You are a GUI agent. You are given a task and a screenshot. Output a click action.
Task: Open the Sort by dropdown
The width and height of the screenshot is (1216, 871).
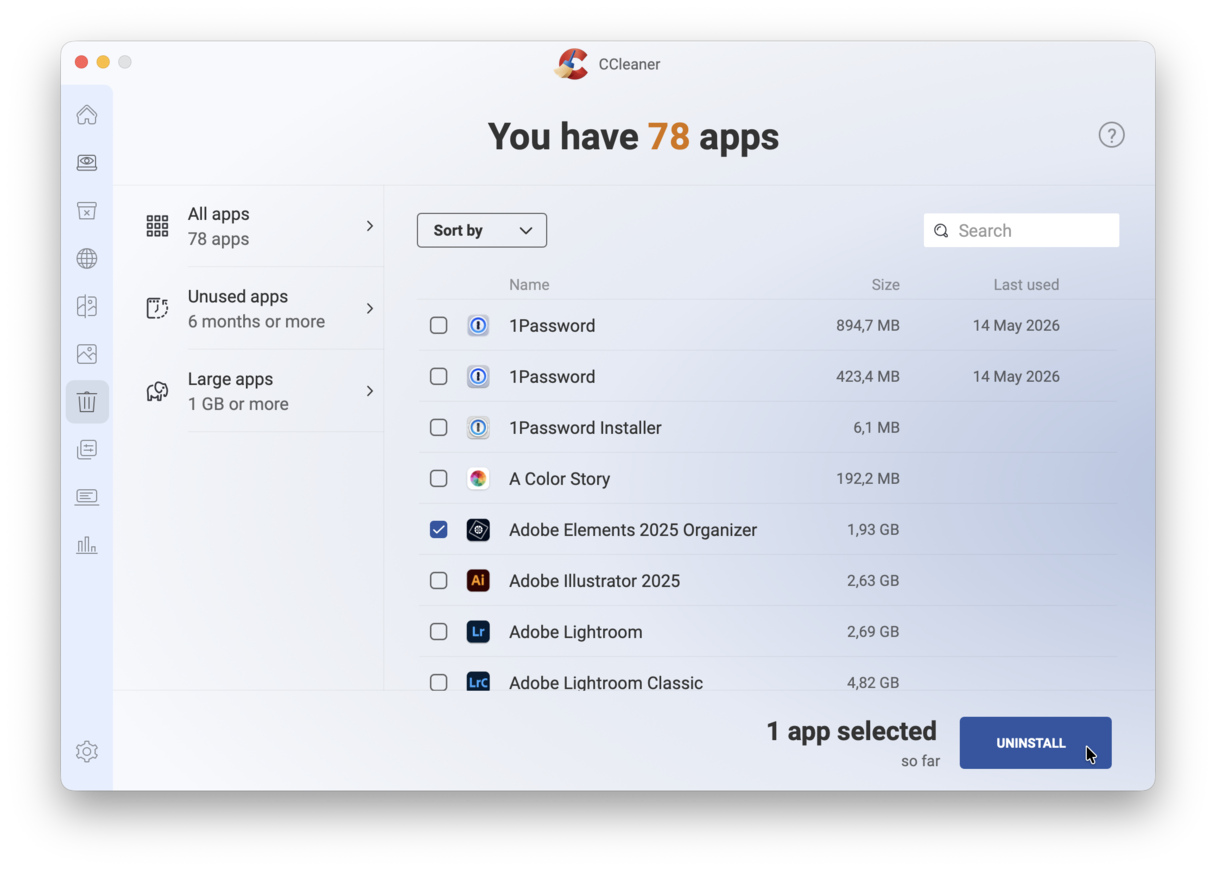click(482, 230)
